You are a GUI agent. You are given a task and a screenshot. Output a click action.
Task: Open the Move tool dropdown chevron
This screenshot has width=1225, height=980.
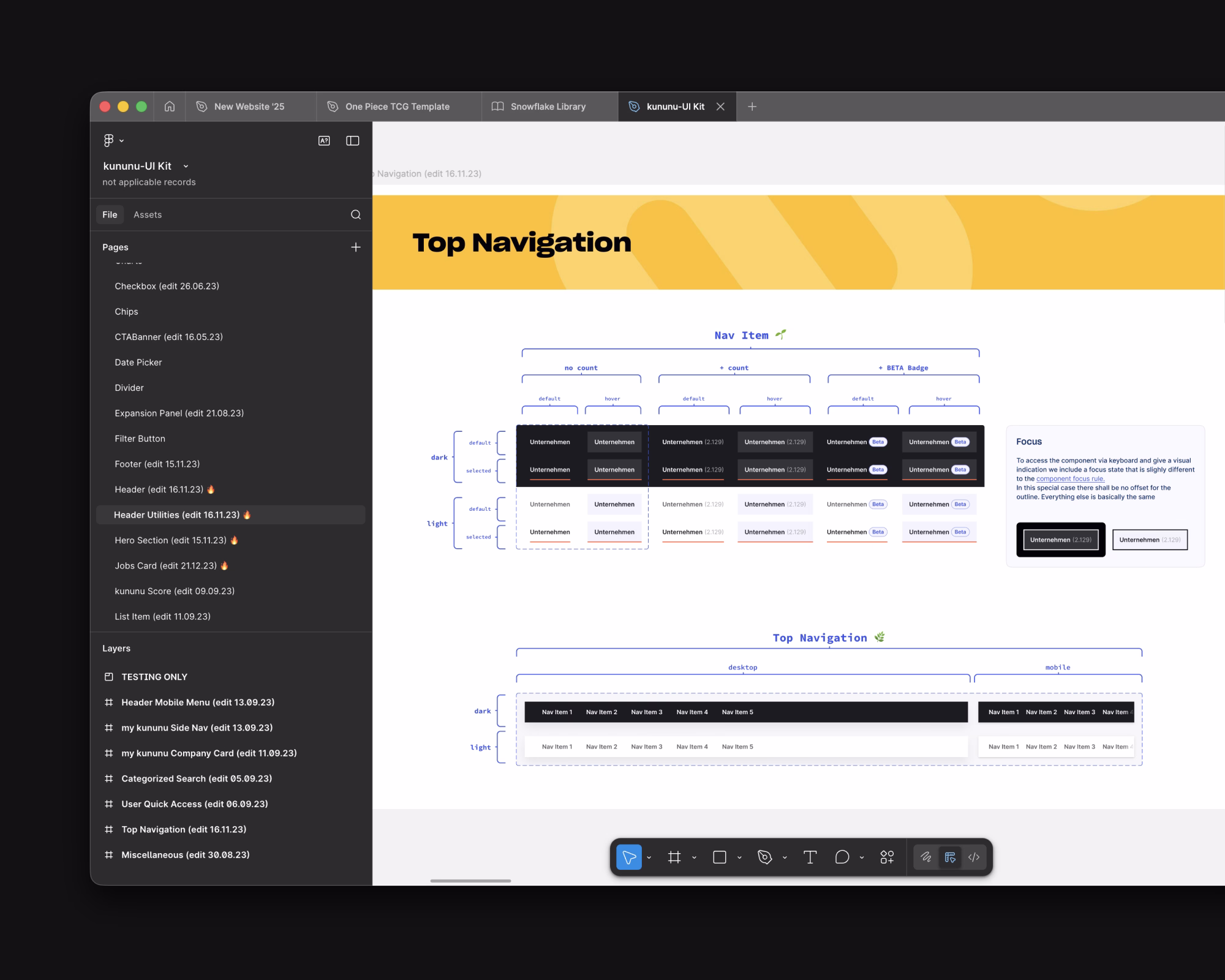click(x=649, y=857)
